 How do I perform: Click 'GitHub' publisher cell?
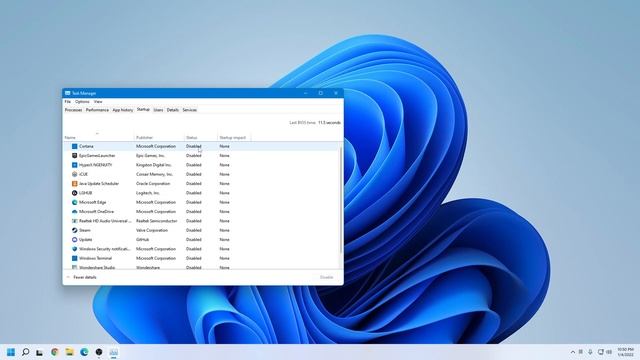point(142,240)
